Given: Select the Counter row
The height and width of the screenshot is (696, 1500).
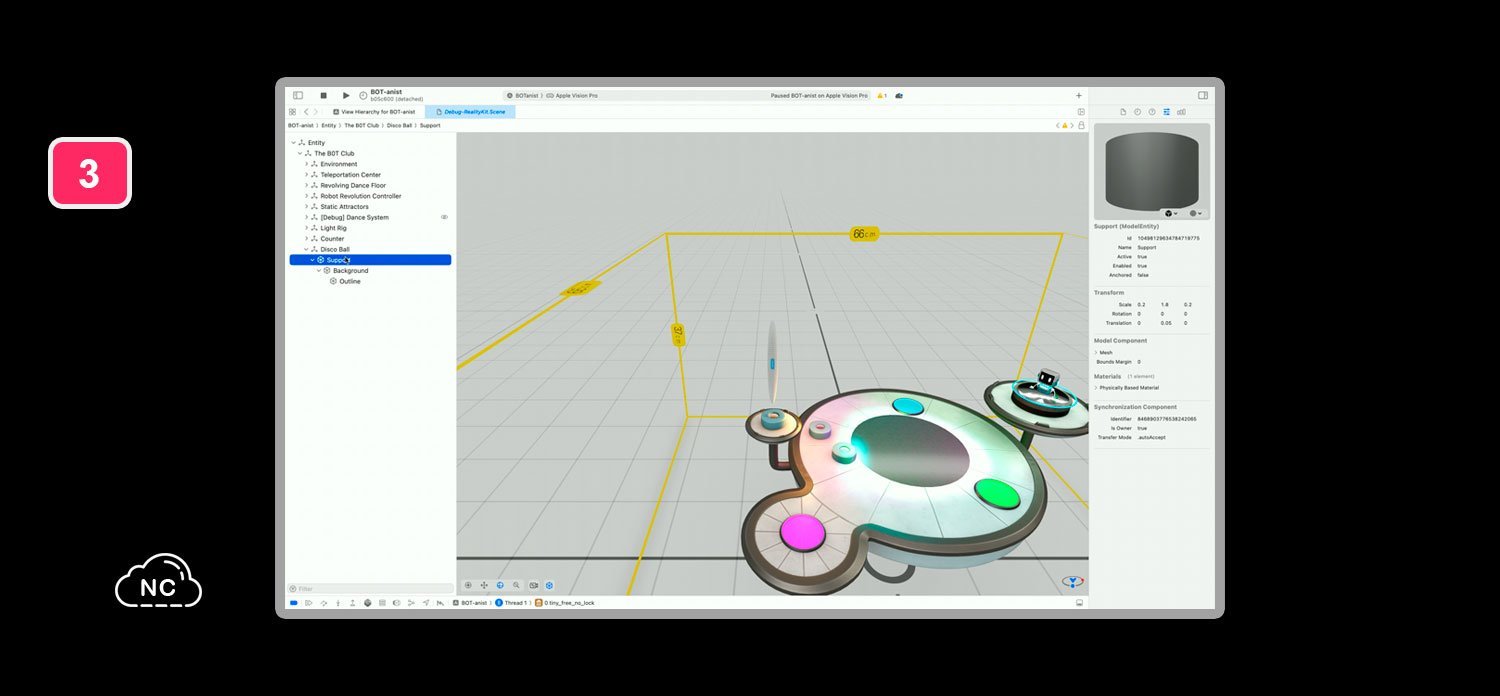Looking at the screenshot, I should pos(370,239).
